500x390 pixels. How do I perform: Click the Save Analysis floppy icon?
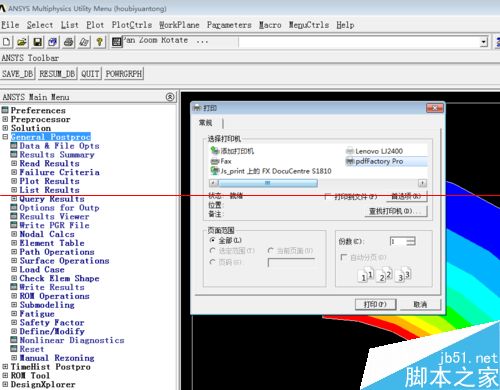click(x=37, y=42)
